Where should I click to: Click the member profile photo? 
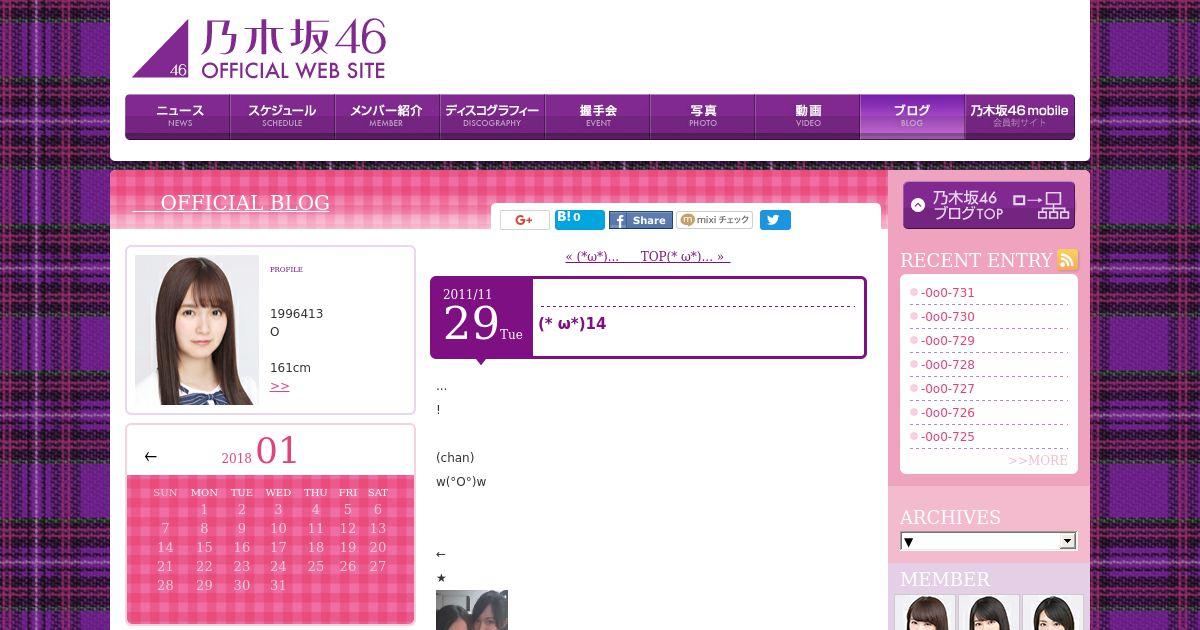coord(197,330)
